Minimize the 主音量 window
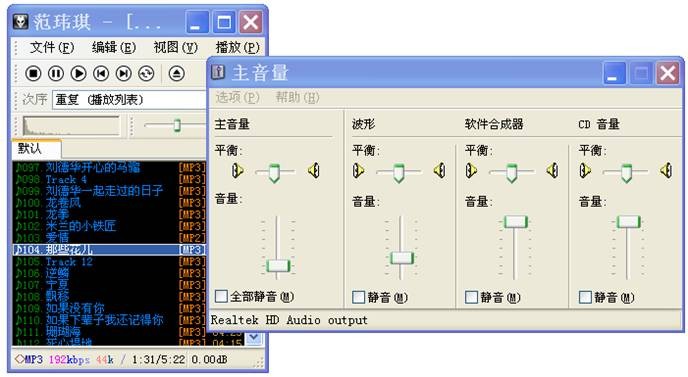 614,73
